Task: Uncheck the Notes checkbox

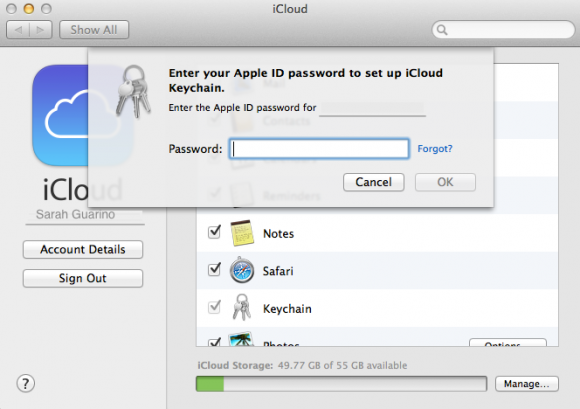Action: pyautogui.click(x=215, y=232)
